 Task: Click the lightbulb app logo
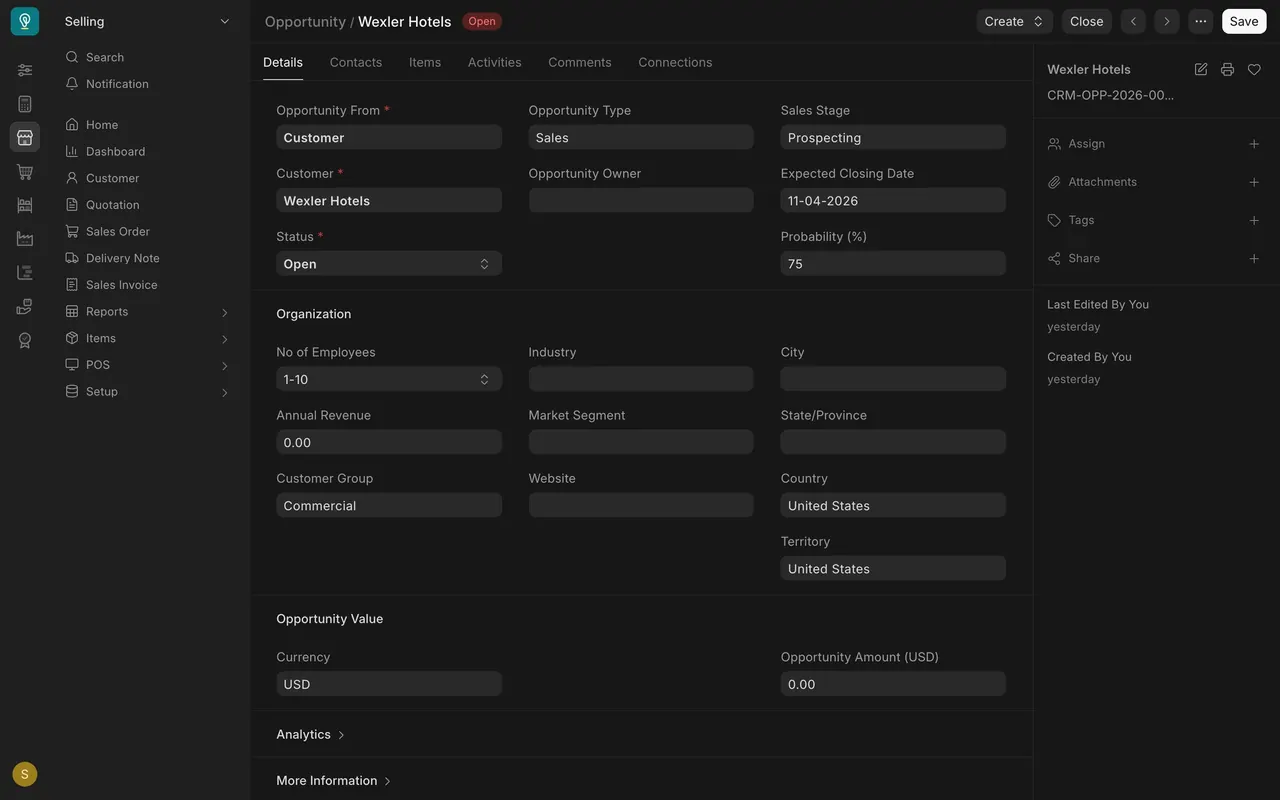click(25, 21)
